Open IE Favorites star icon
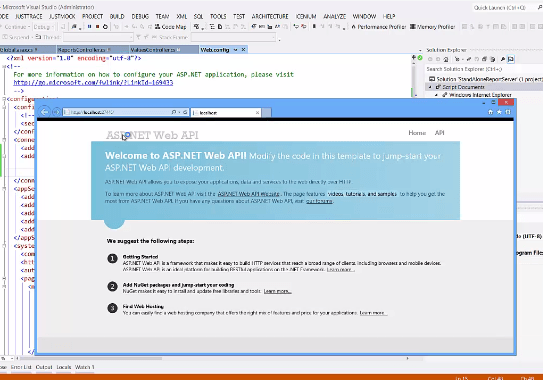This screenshot has height=380, width=543. click(x=499, y=112)
